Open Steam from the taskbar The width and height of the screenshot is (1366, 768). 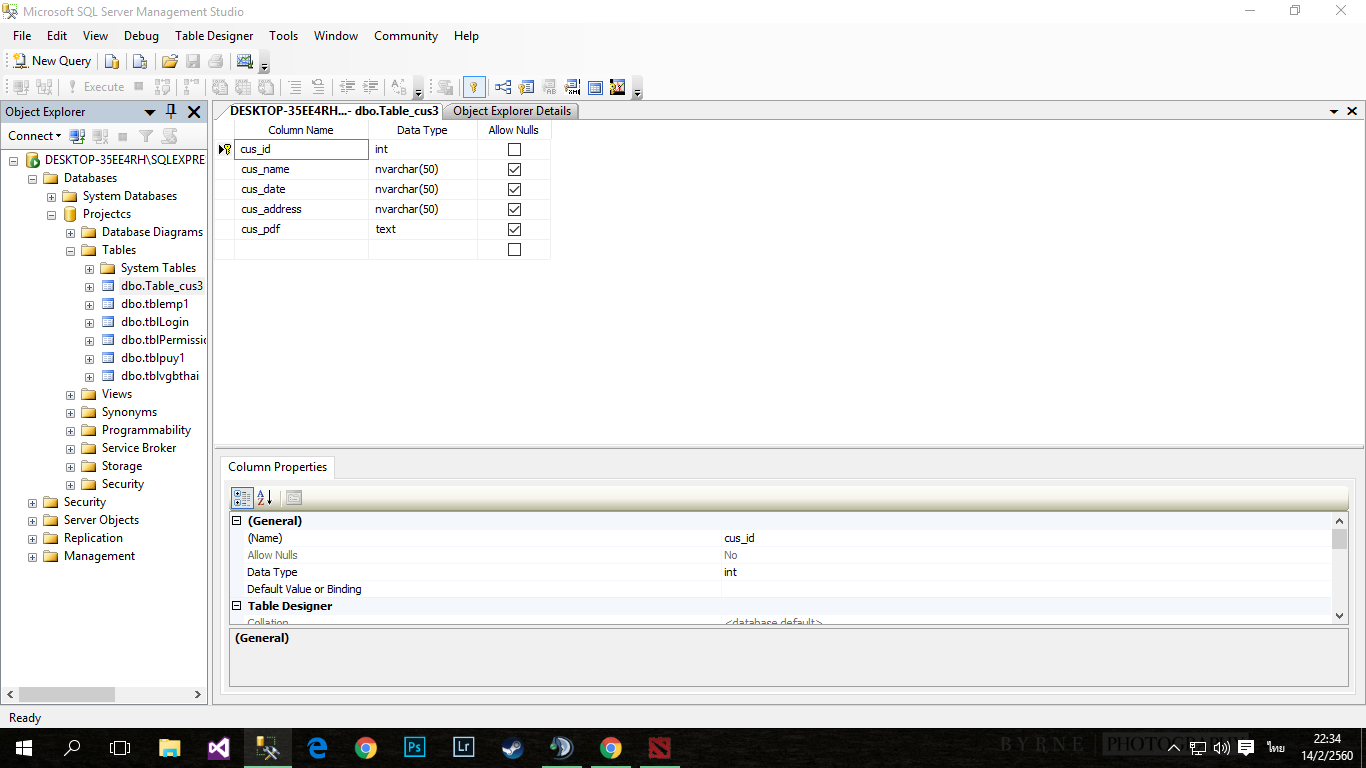pos(513,748)
